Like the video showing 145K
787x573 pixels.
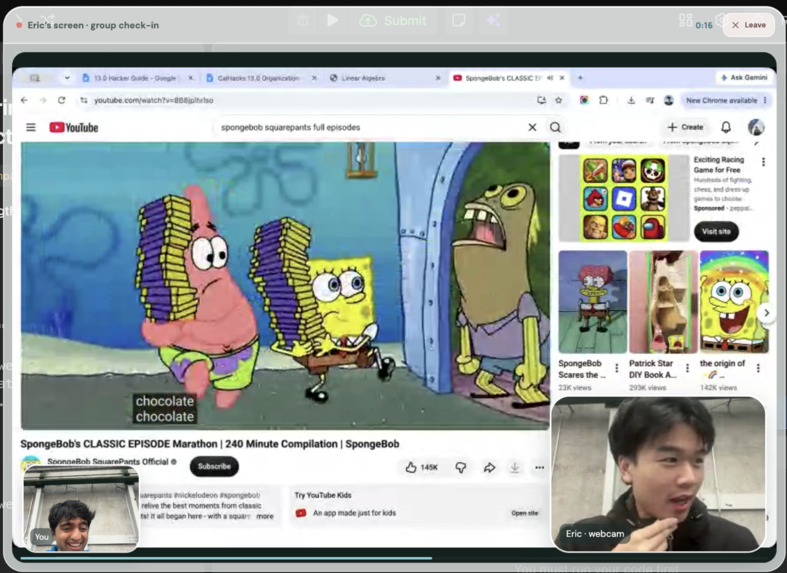pyautogui.click(x=422, y=467)
